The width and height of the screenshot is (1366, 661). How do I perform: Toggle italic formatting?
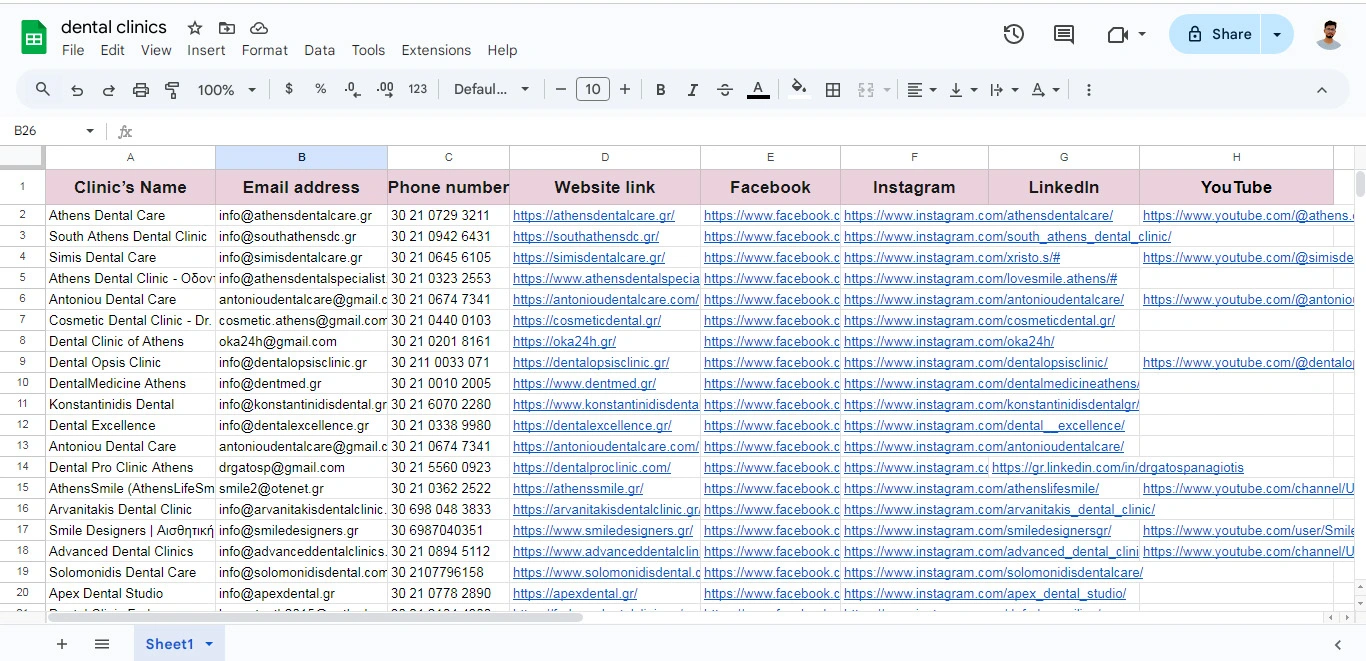tap(693, 90)
